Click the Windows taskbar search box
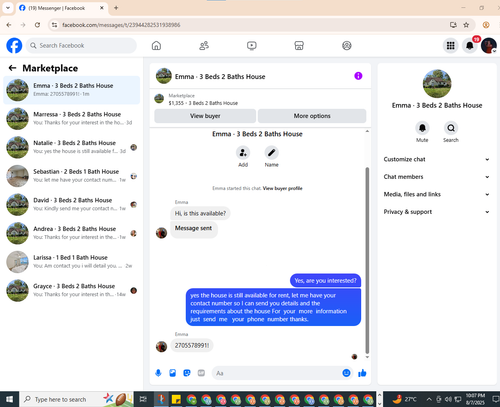The image size is (500, 407). tap(77, 399)
